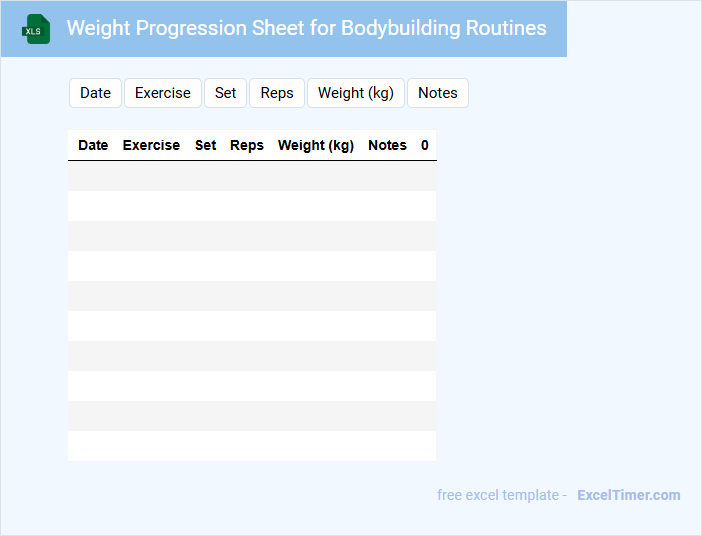Click the Exercise column header in table
Image resolution: width=702 pixels, height=536 pixels.
(151, 145)
